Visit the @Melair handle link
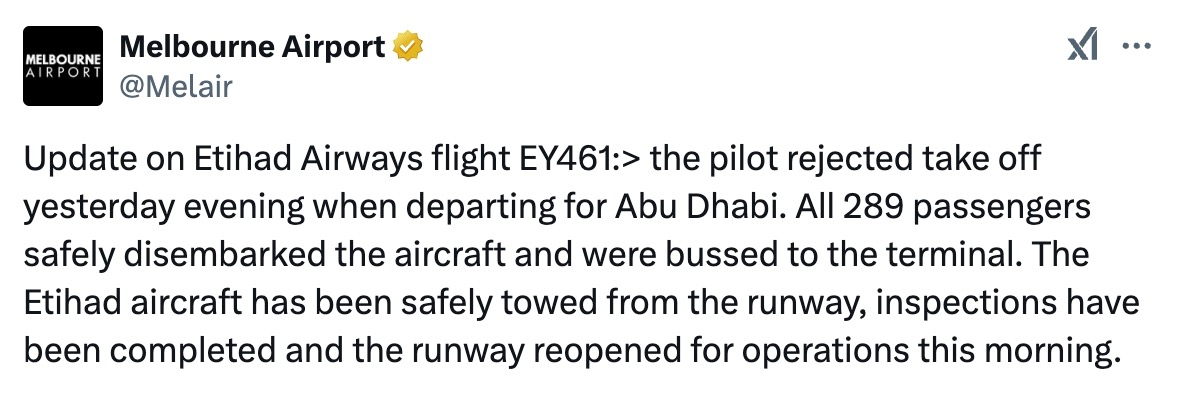This screenshot has height=400, width=1178. click(x=176, y=86)
